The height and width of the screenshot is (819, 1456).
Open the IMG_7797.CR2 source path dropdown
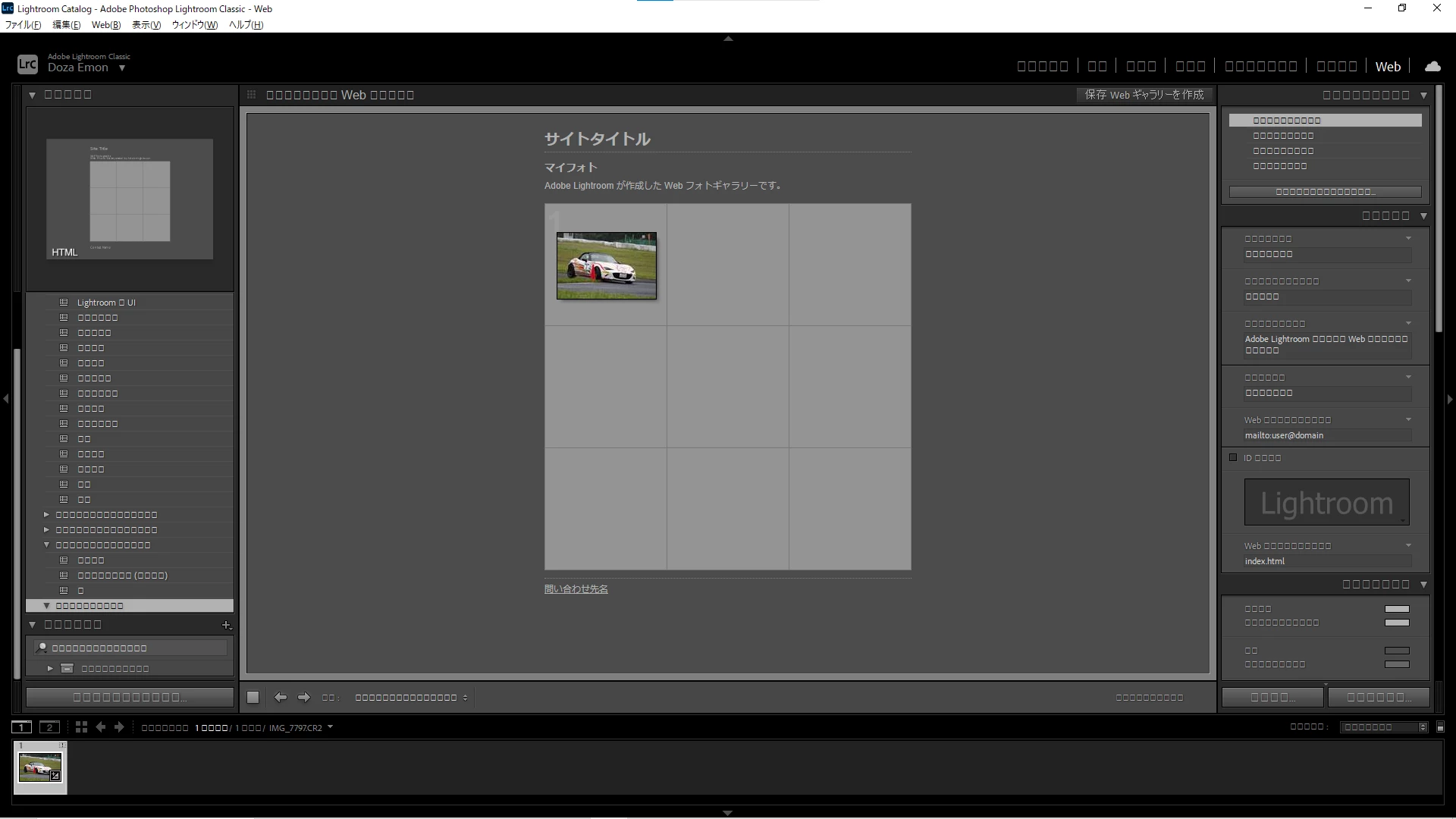click(x=330, y=726)
